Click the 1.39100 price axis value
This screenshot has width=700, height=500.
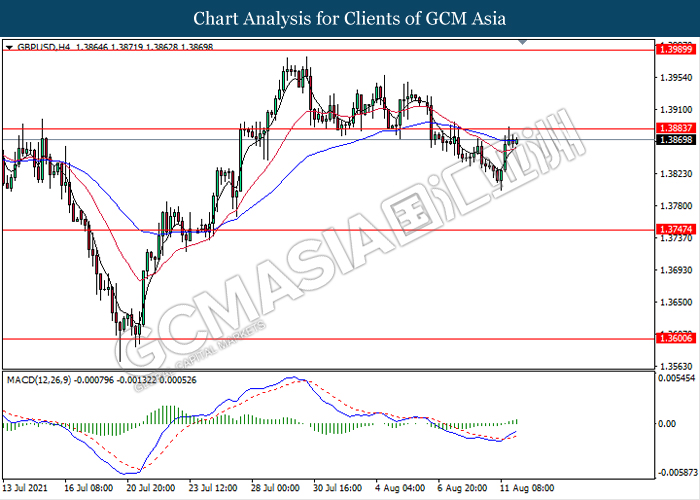coord(676,110)
